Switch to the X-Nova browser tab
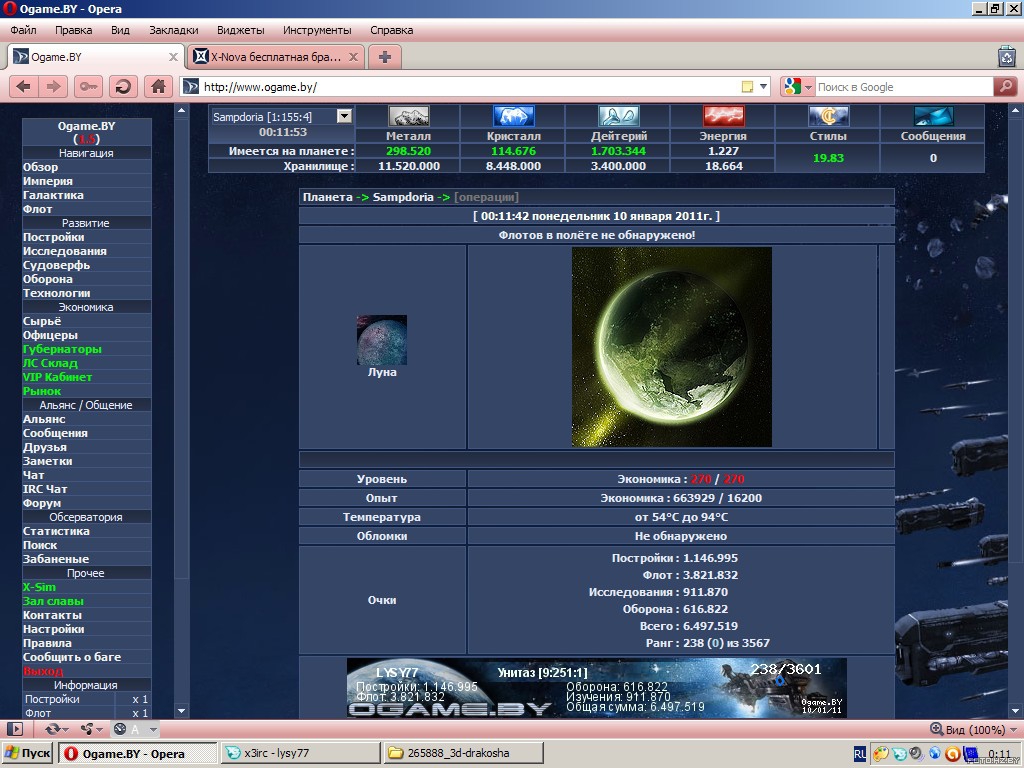The height and width of the screenshot is (768, 1024). pos(276,57)
